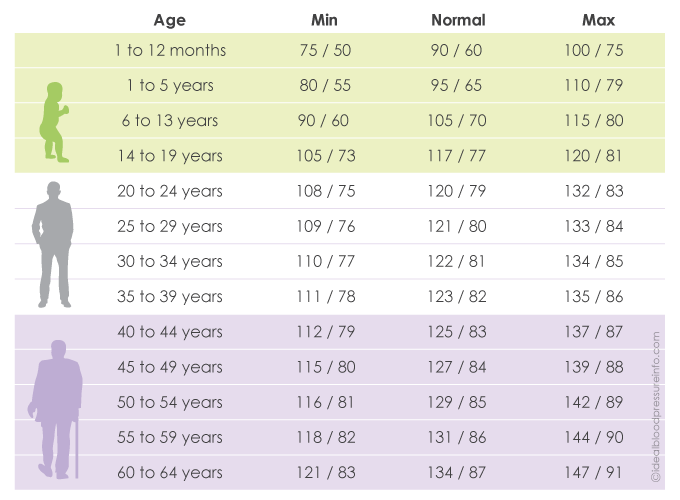
Task: Click the Min column header
Action: (x=325, y=19)
